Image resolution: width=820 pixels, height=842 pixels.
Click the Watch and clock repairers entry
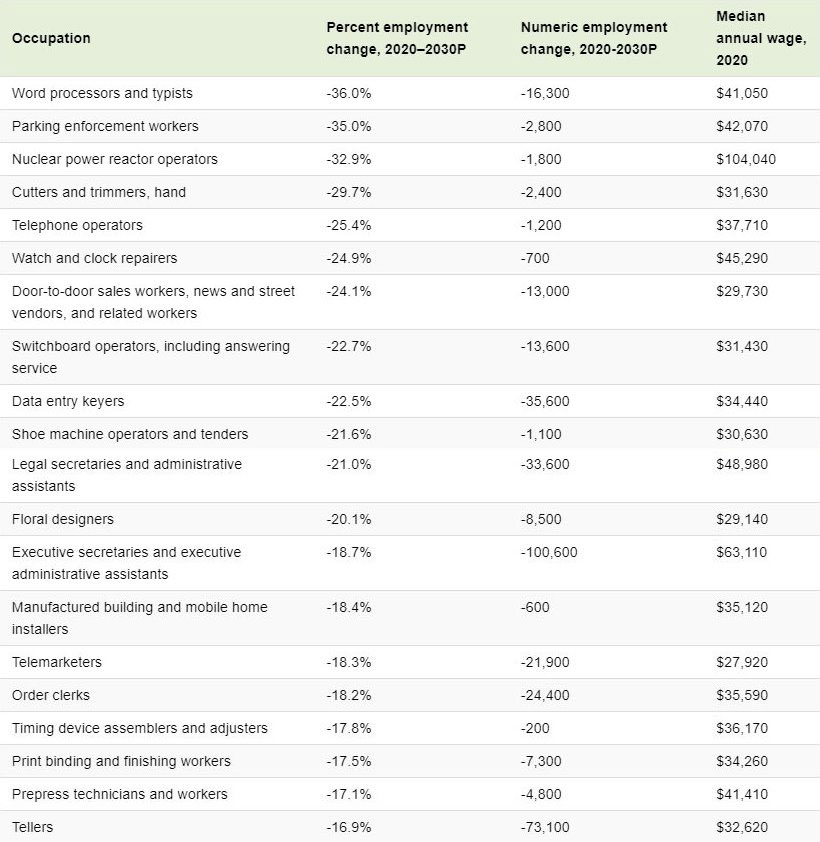click(x=94, y=258)
